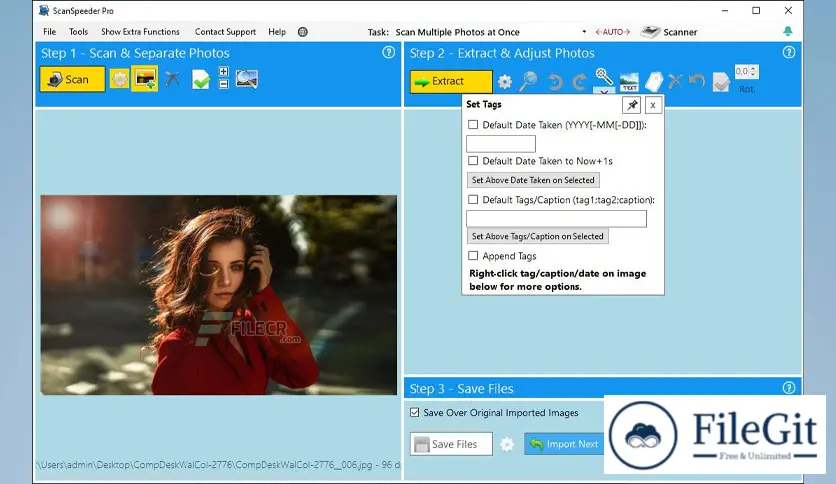Expand the dropdown arrow under magic wand
Image resolution: width=836 pixels, height=484 pixels.
tap(604, 91)
